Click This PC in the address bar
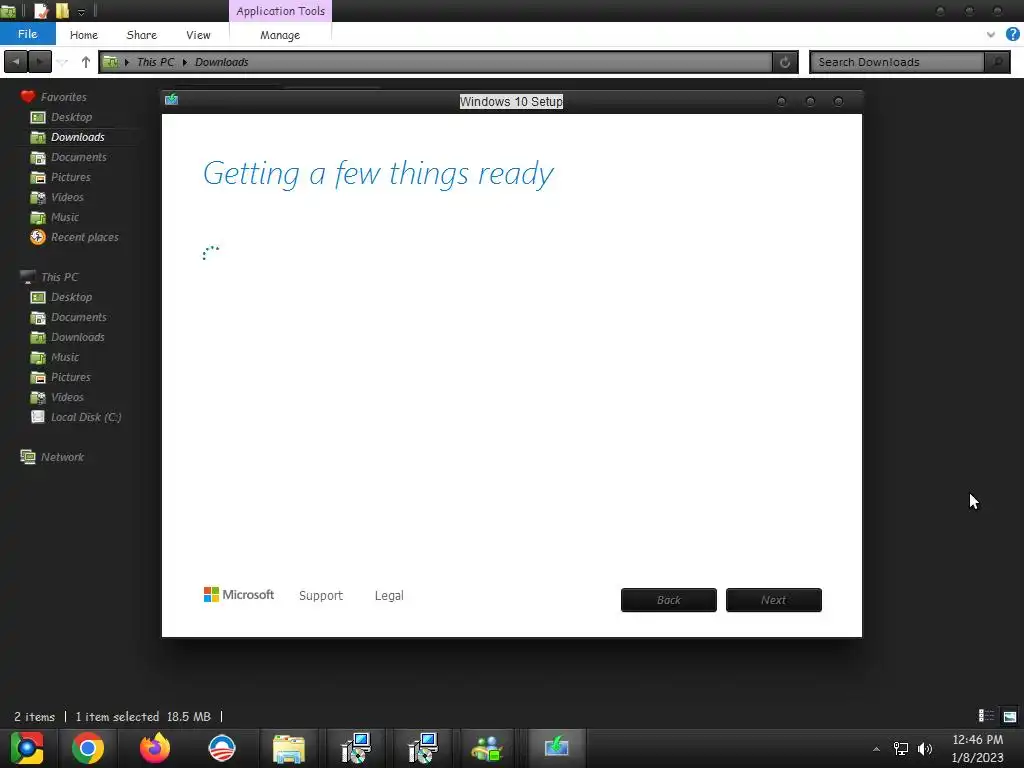This screenshot has width=1024, height=768. (155, 62)
